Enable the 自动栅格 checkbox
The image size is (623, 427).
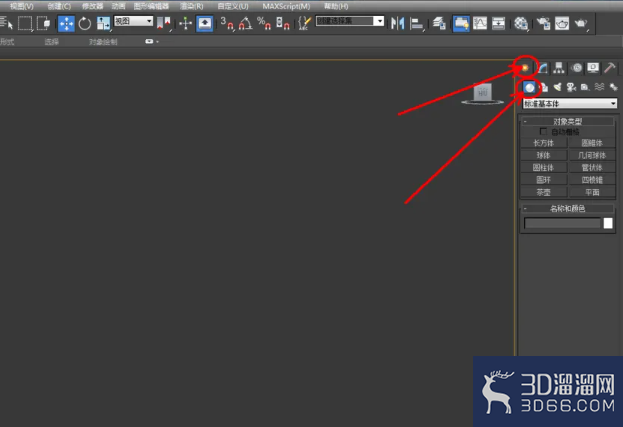coord(543,131)
